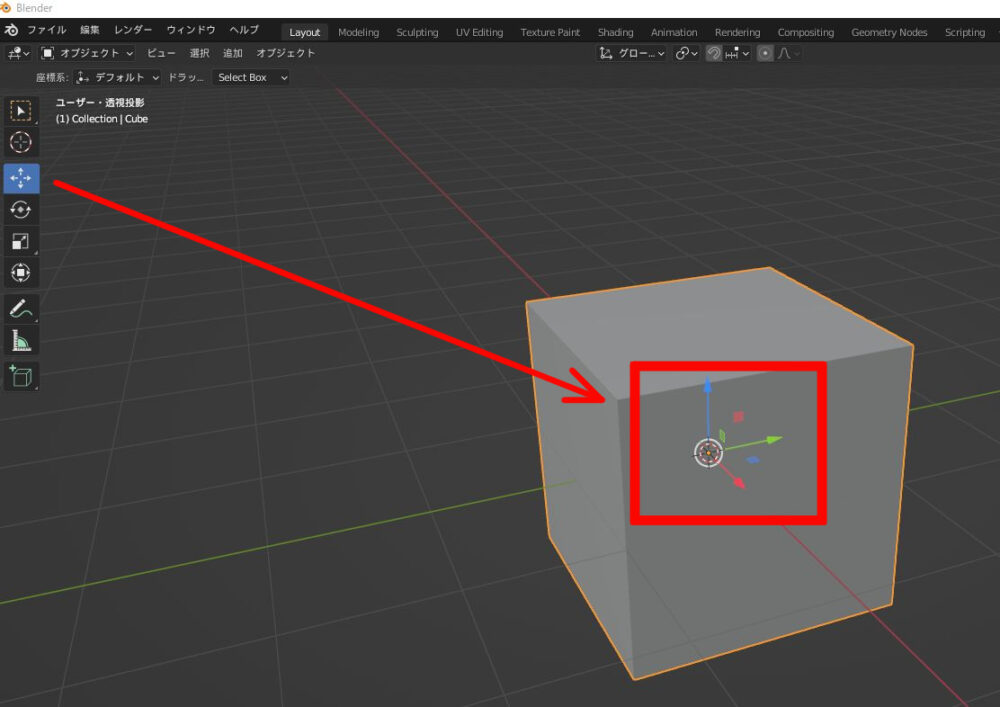This screenshot has height=707, width=1000.
Task: Select the Select Box tool in toolbar
Action: 21,111
